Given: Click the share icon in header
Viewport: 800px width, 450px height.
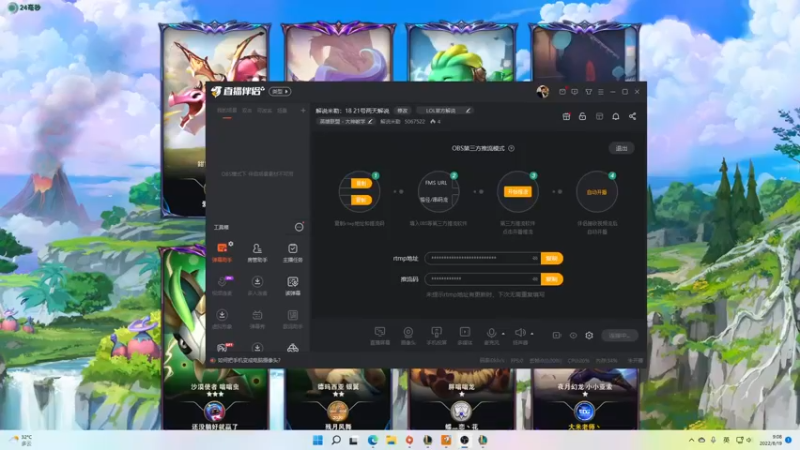Looking at the screenshot, I should click(633, 116).
